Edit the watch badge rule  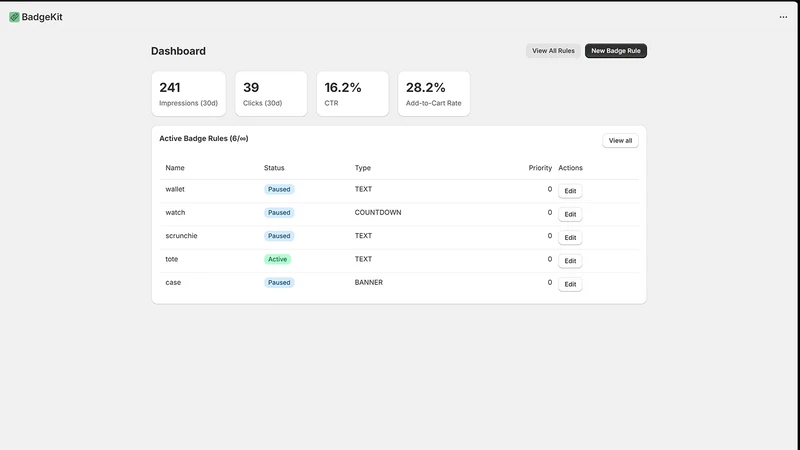570,214
